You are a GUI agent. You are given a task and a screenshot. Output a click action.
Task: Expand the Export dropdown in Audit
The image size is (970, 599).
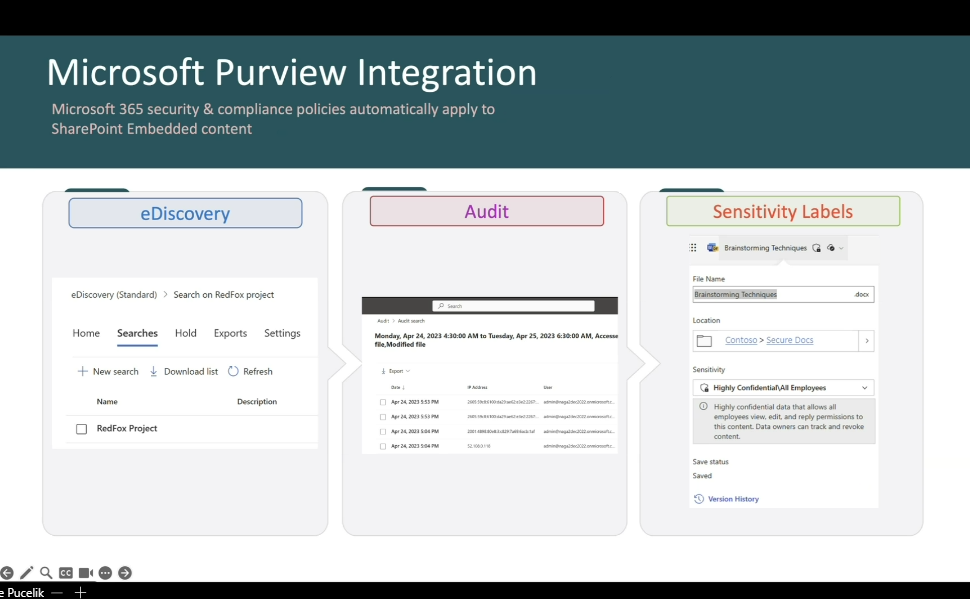click(394, 371)
